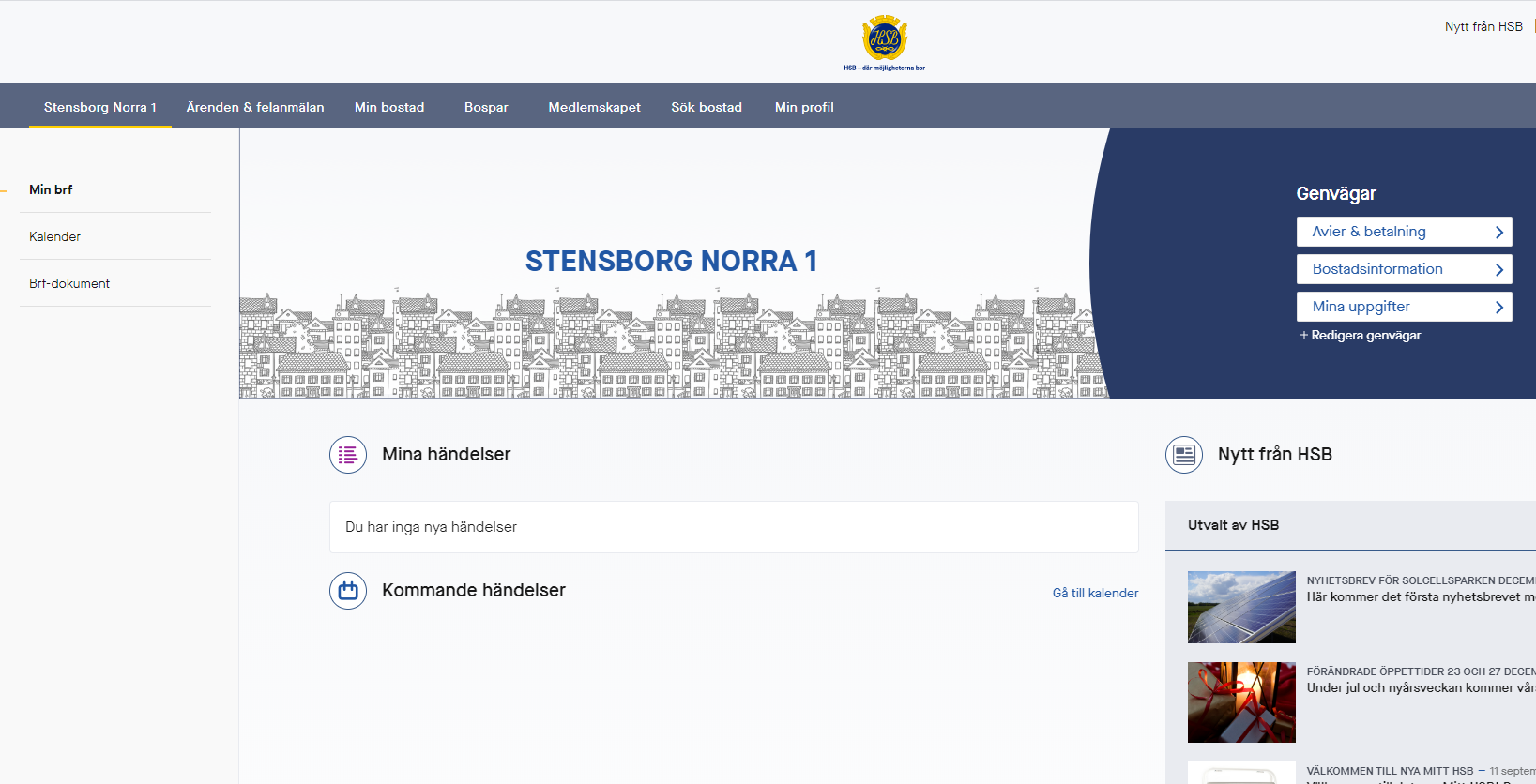Follow the Gå till kalender link
Screen dimensions: 1536x784
click(1095, 593)
